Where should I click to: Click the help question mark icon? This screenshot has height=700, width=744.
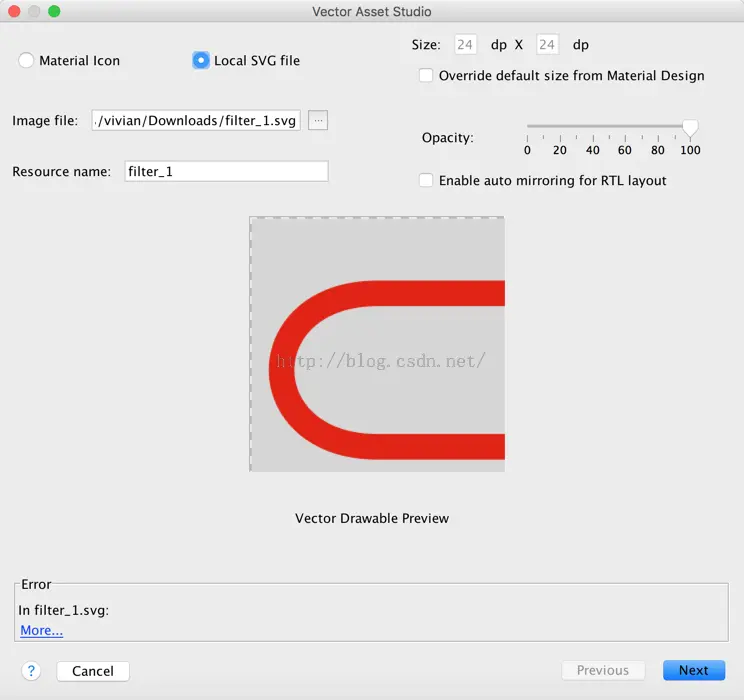[31, 671]
